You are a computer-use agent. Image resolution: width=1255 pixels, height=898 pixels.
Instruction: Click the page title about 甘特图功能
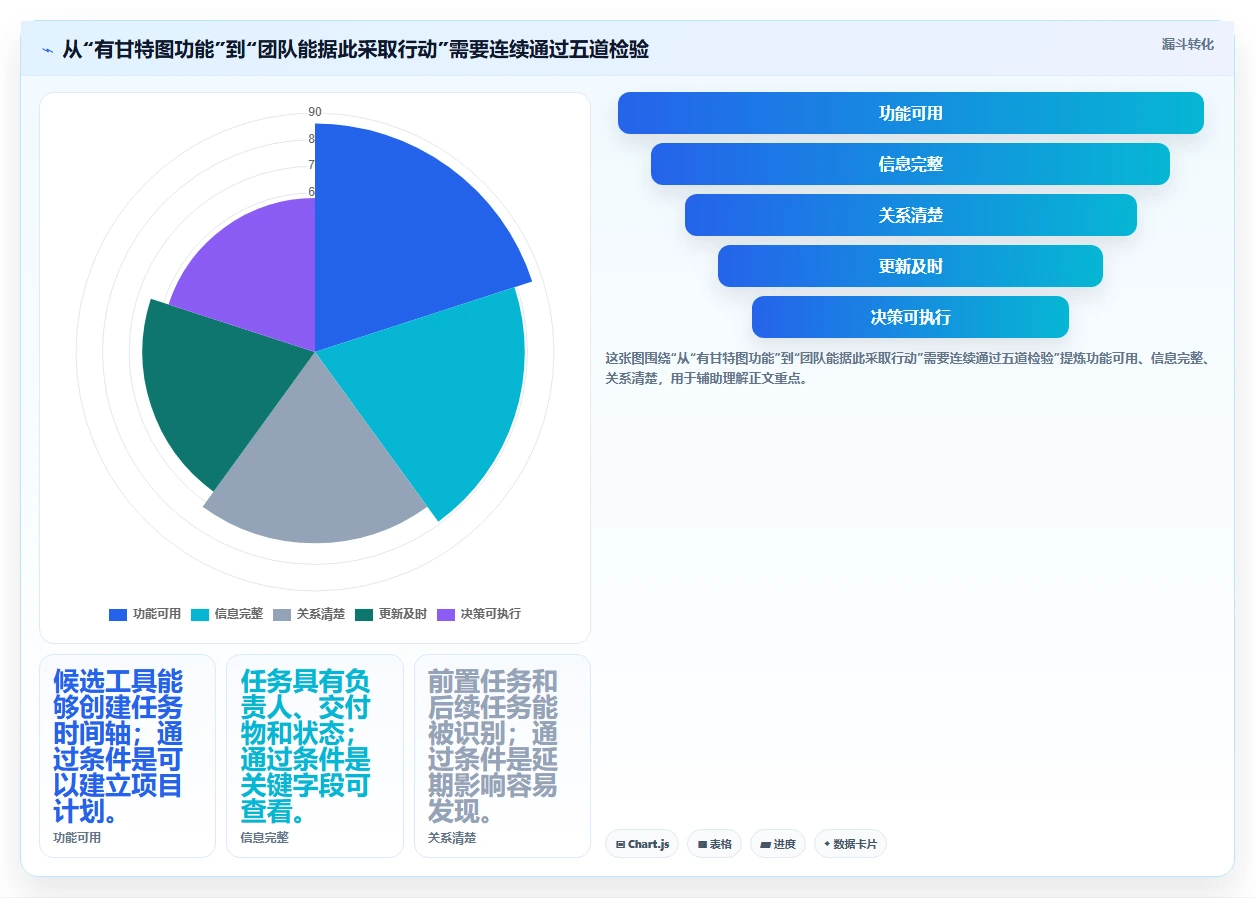[355, 49]
